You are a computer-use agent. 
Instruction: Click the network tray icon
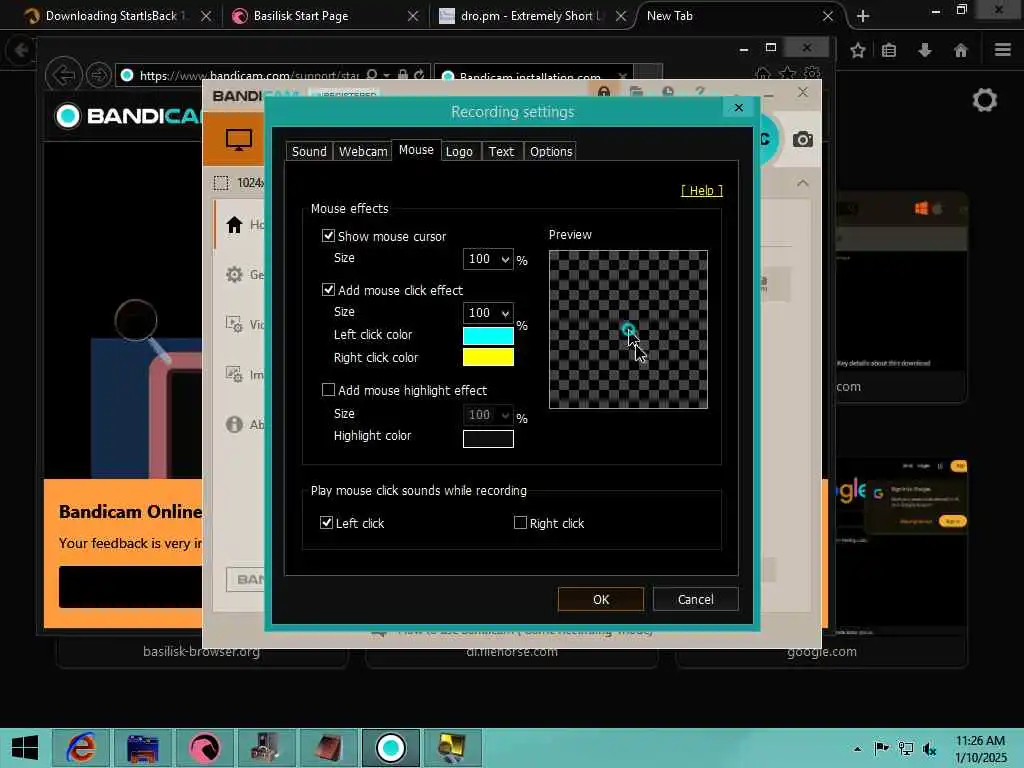pyautogui.click(x=905, y=748)
